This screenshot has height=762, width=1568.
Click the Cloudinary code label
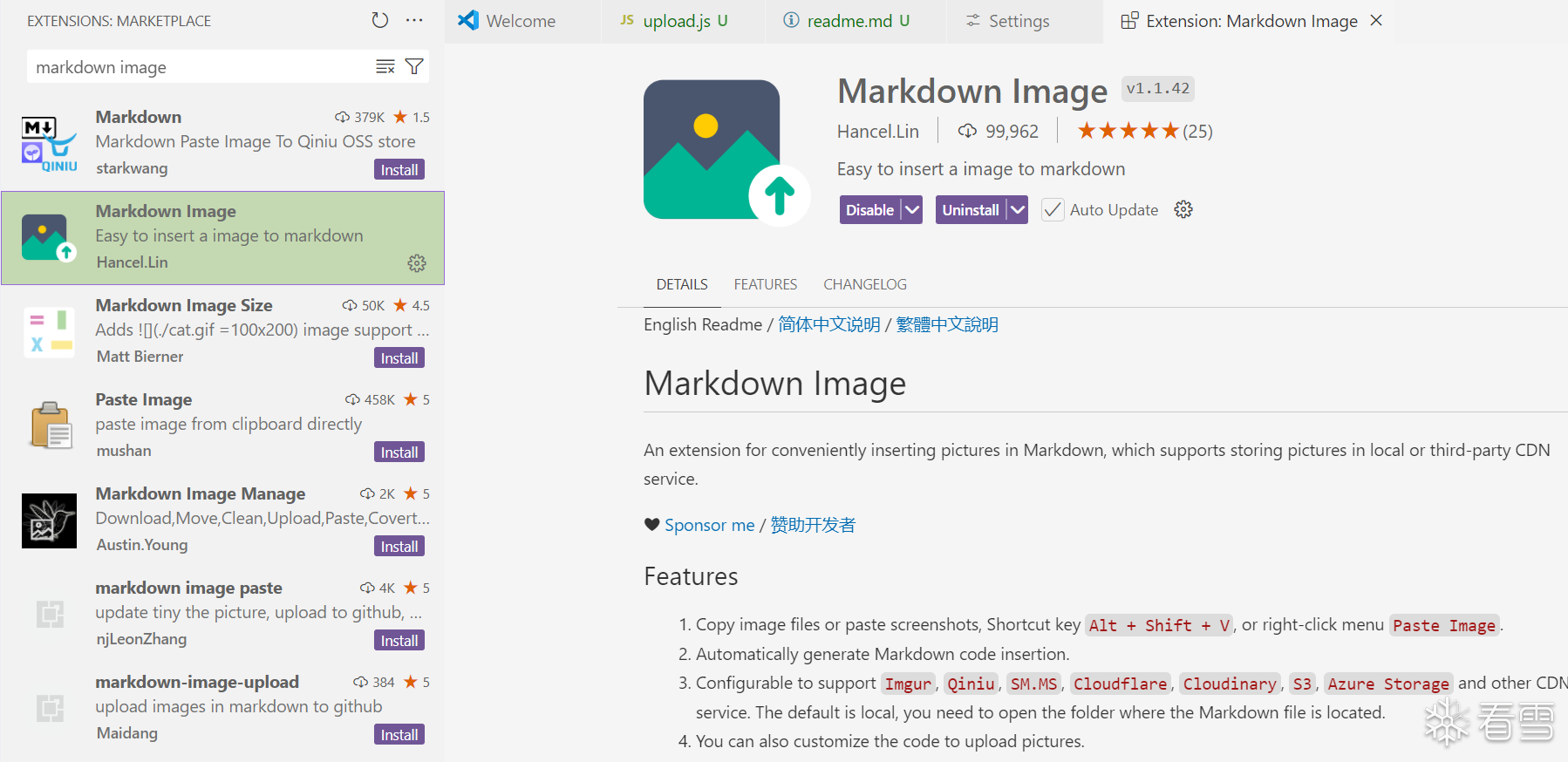(x=1230, y=684)
